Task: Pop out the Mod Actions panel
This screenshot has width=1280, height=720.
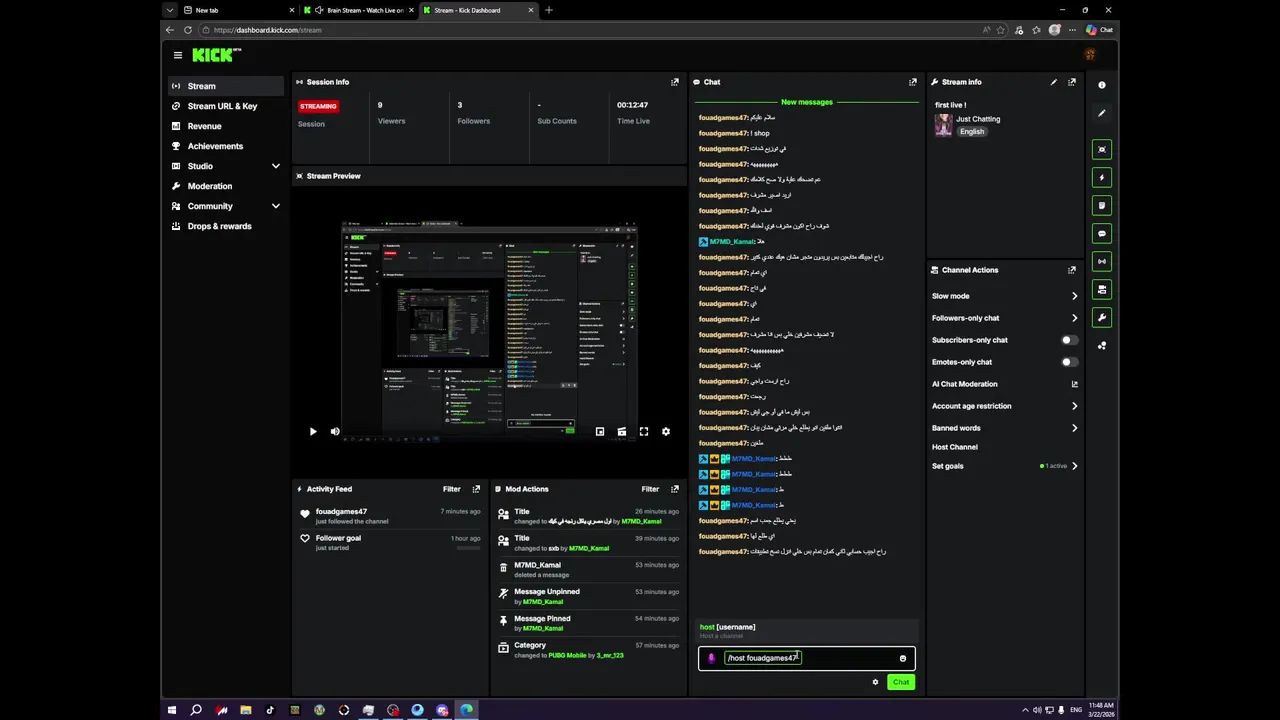Action: point(675,489)
